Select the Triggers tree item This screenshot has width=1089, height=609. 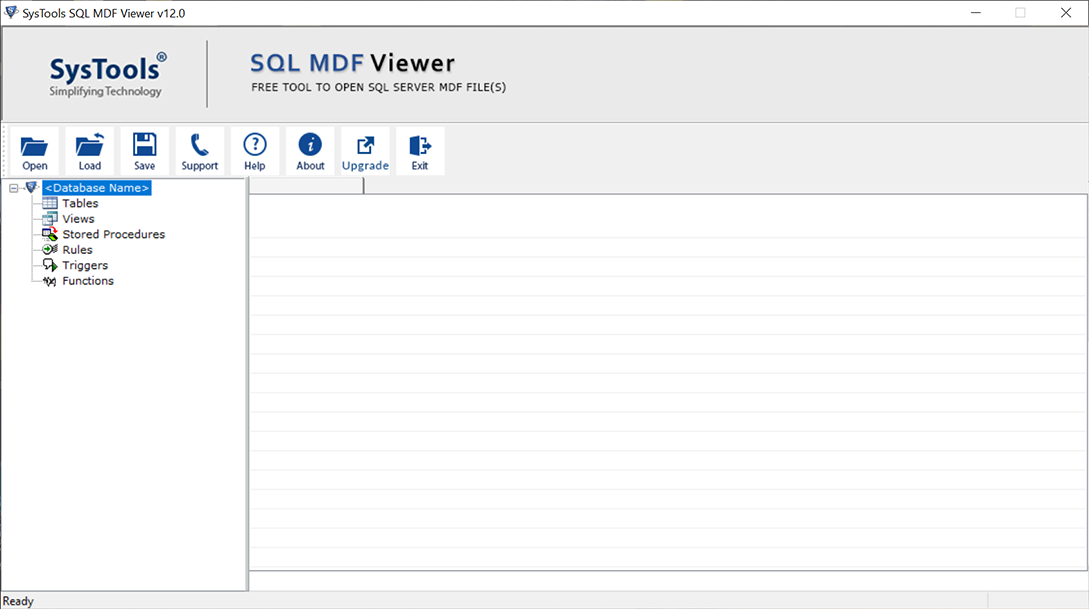85,265
